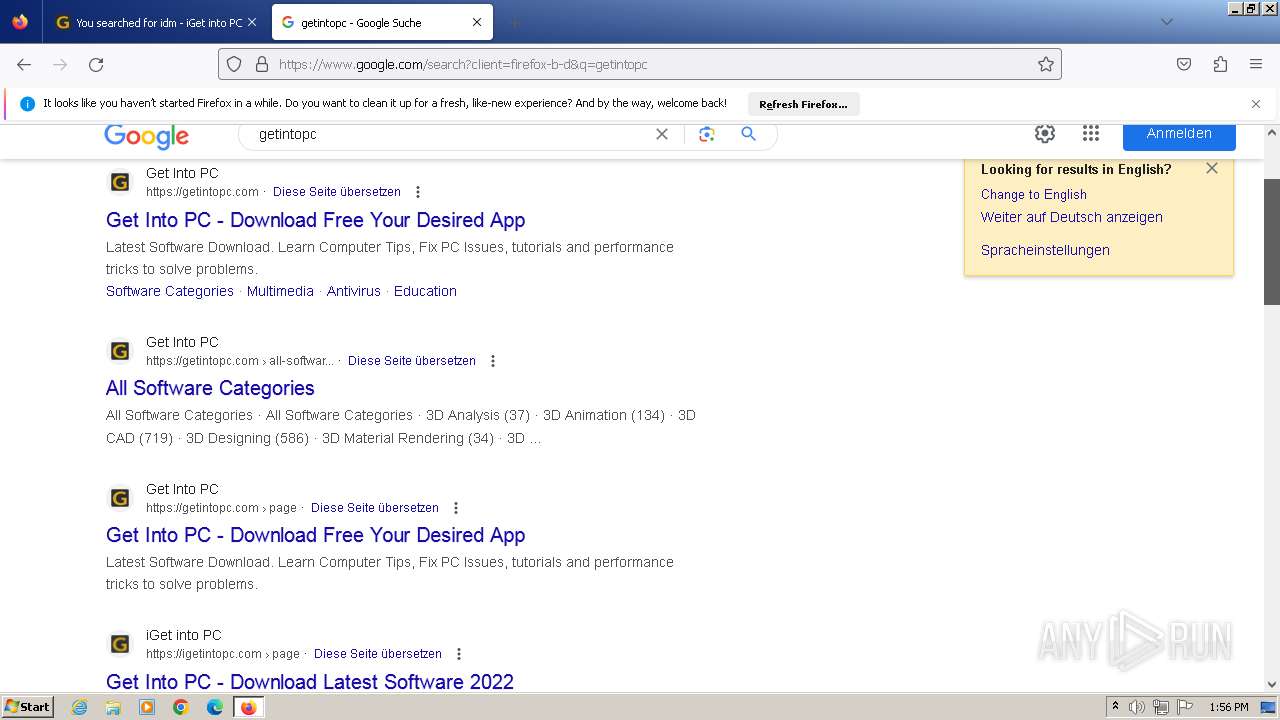
Task: Click the Refresh Firefox button
Action: coord(803,104)
